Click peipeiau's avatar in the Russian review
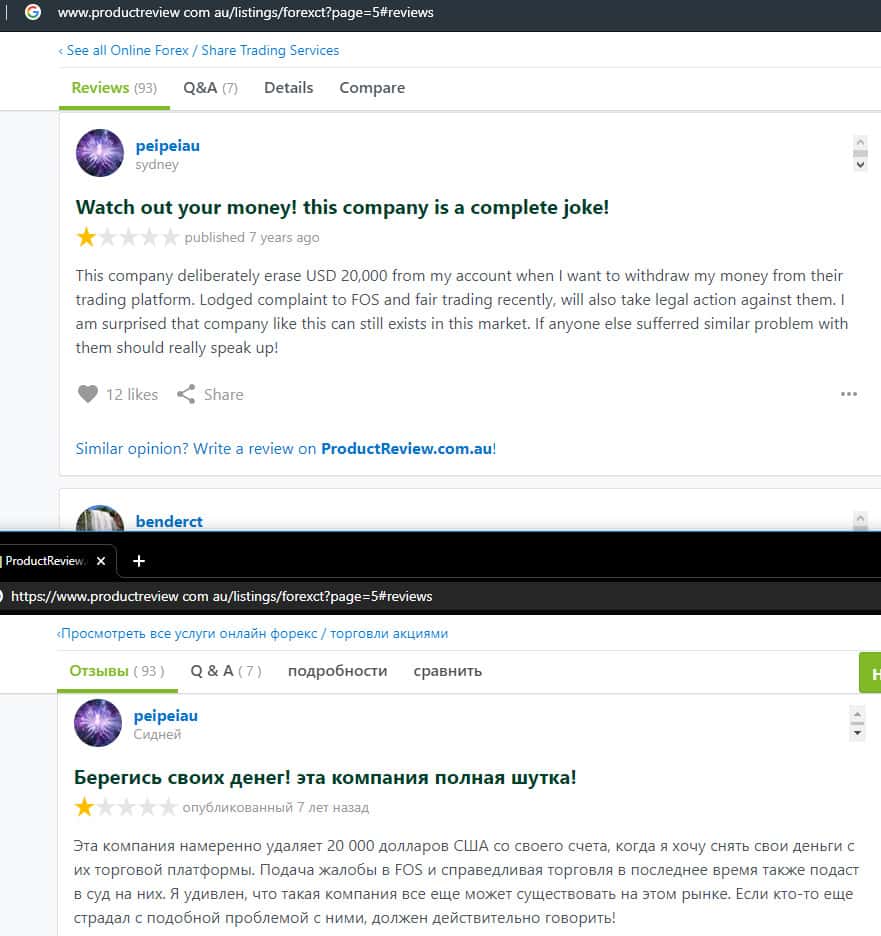Screen dimensions: 881x936 coord(98,723)
